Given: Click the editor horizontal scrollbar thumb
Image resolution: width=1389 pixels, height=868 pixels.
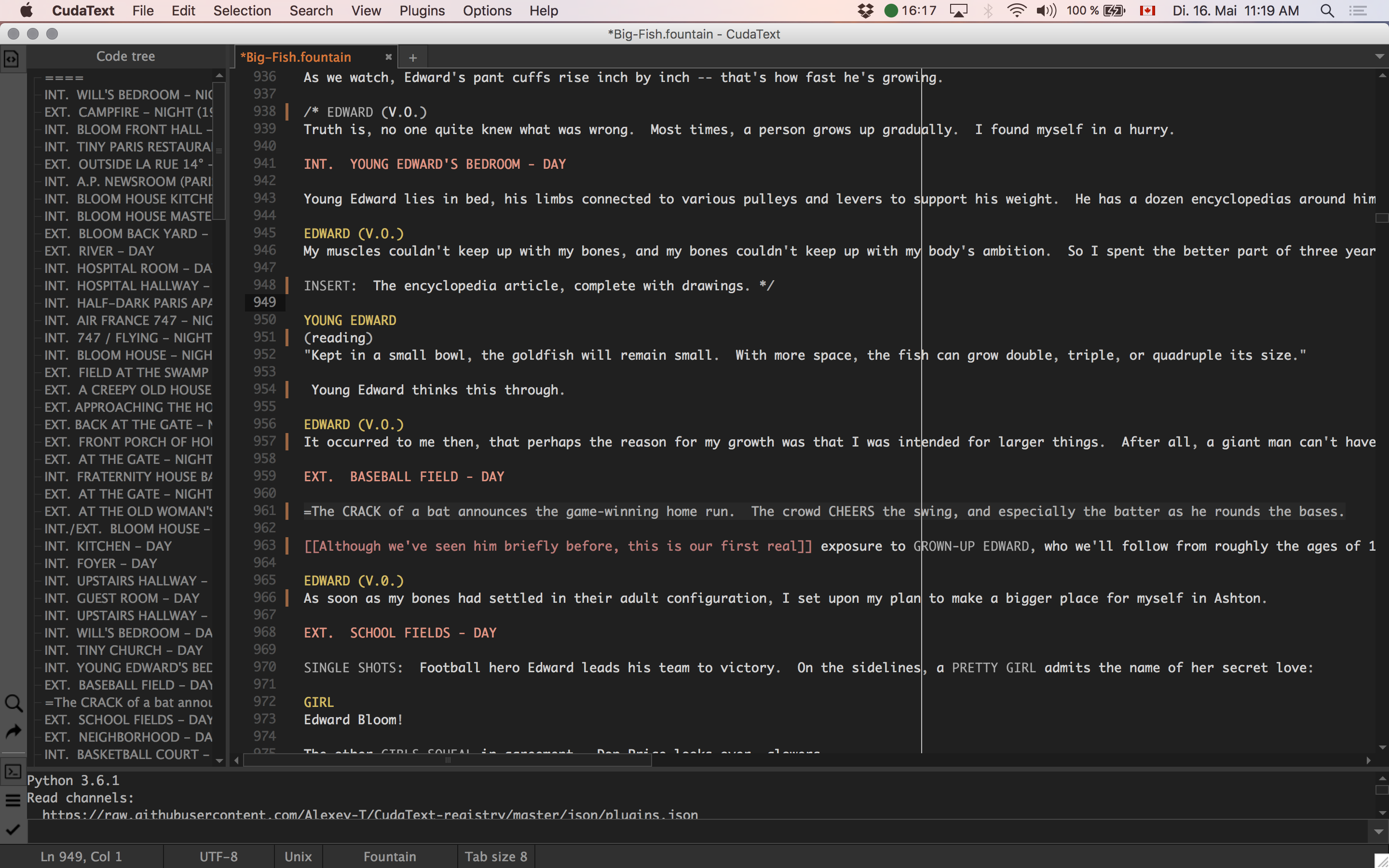Looking at the screenshot, I should [447, 760].
